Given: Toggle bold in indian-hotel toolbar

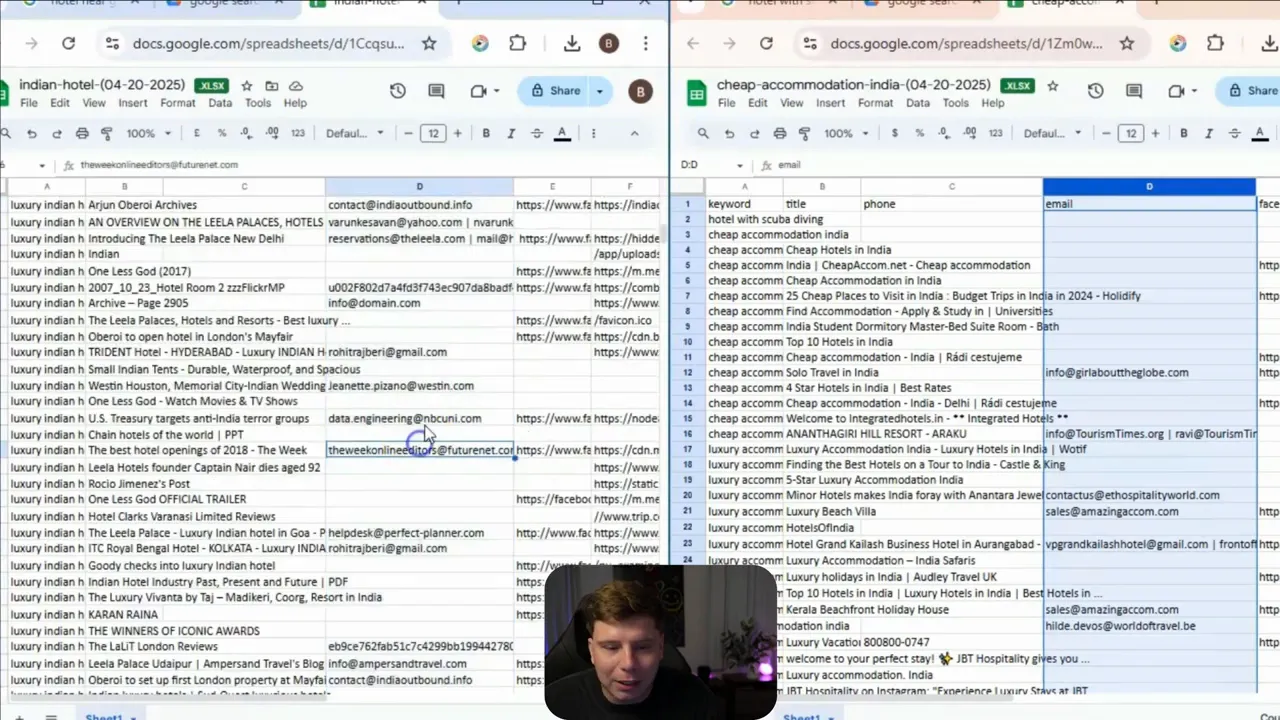Looking at the screenshot, I should pyautogui.click(x=486, y=133).
